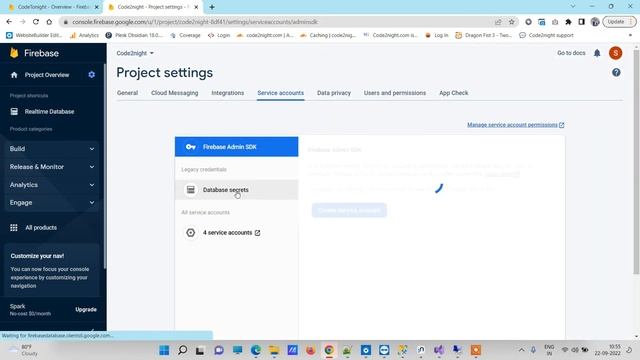
Task: Open File Explorer from taskbar
Action: 274,350
